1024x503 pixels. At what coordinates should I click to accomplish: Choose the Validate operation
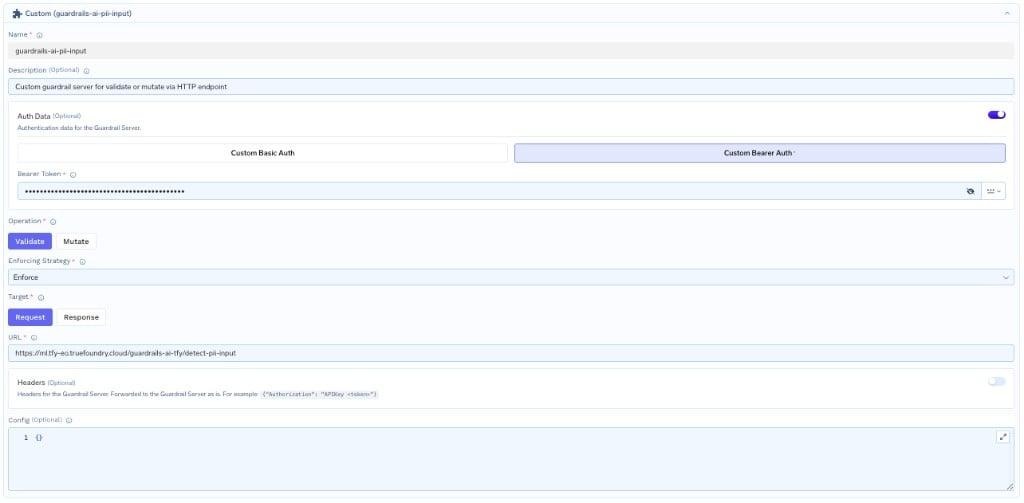click(x=29, y=241)
